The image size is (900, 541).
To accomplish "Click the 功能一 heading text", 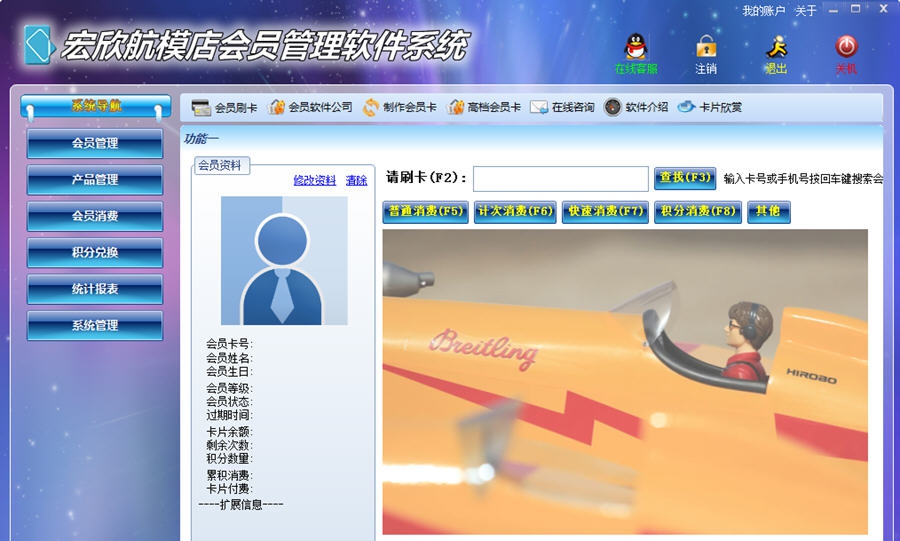I will [x=201, y=138].
